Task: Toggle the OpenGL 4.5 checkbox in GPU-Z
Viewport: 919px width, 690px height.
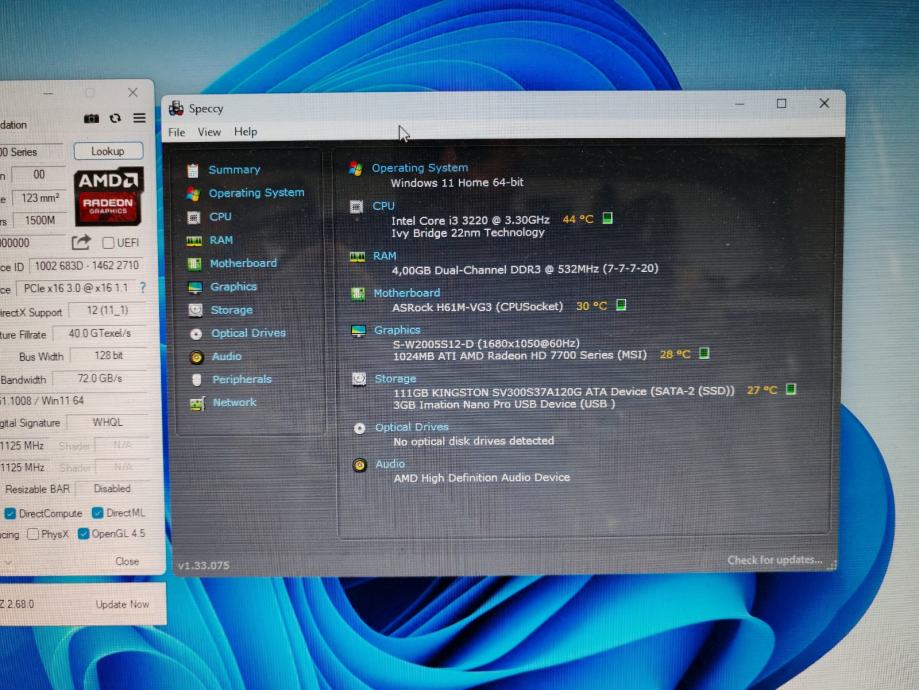Action: pyautogui.click(x=84, y=533)
